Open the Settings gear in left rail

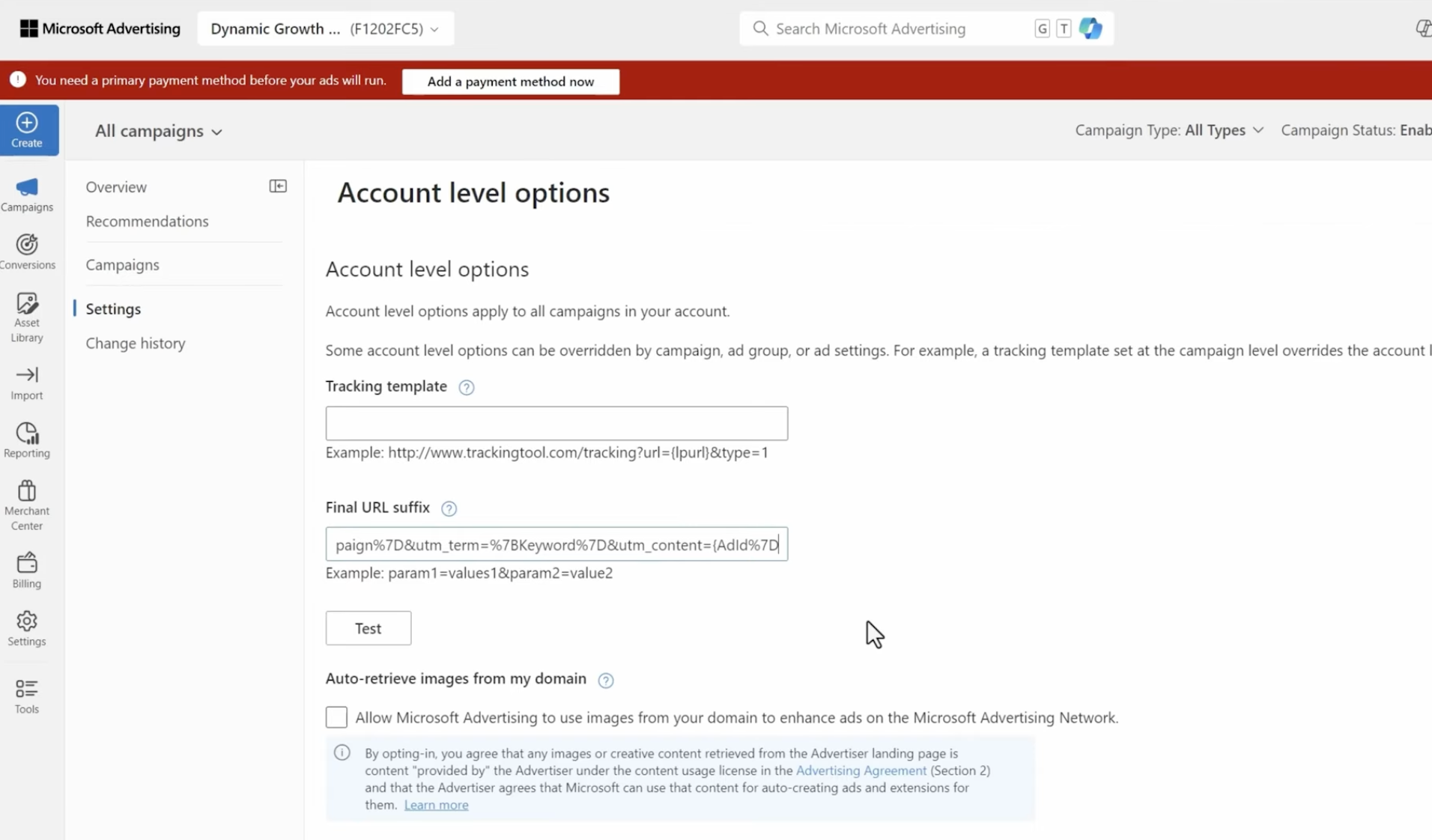27,628
